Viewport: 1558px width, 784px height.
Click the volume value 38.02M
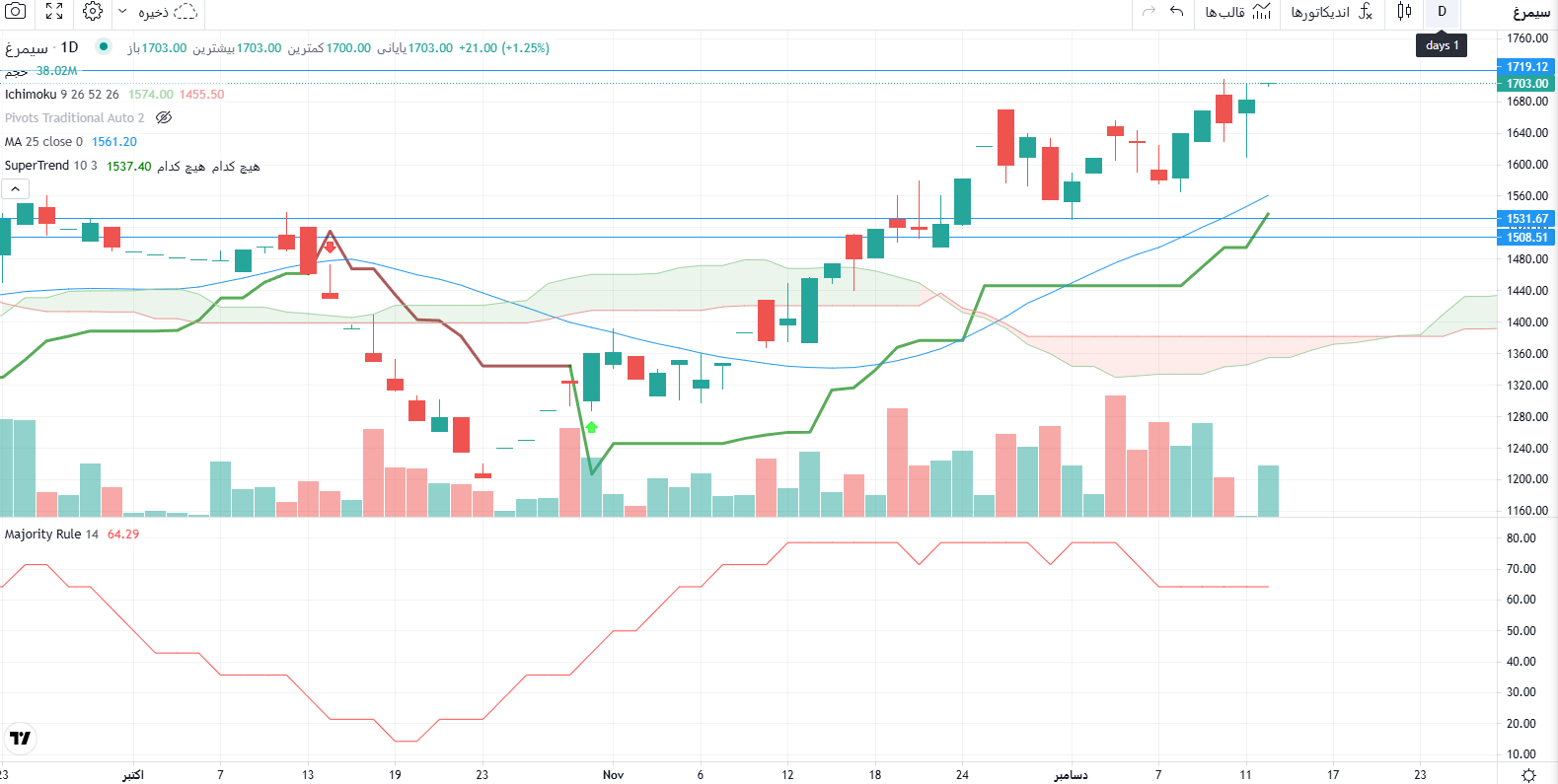coord(56,71)
